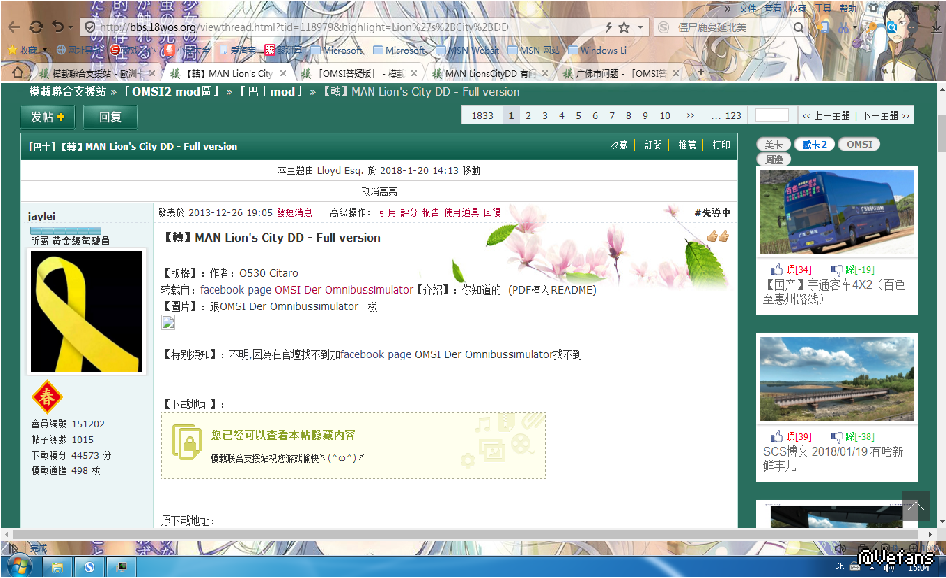The image size is (946, 578).
Task: Click the 'next topic >>' link
Action: pyautogui.click(x=886, y=116)
